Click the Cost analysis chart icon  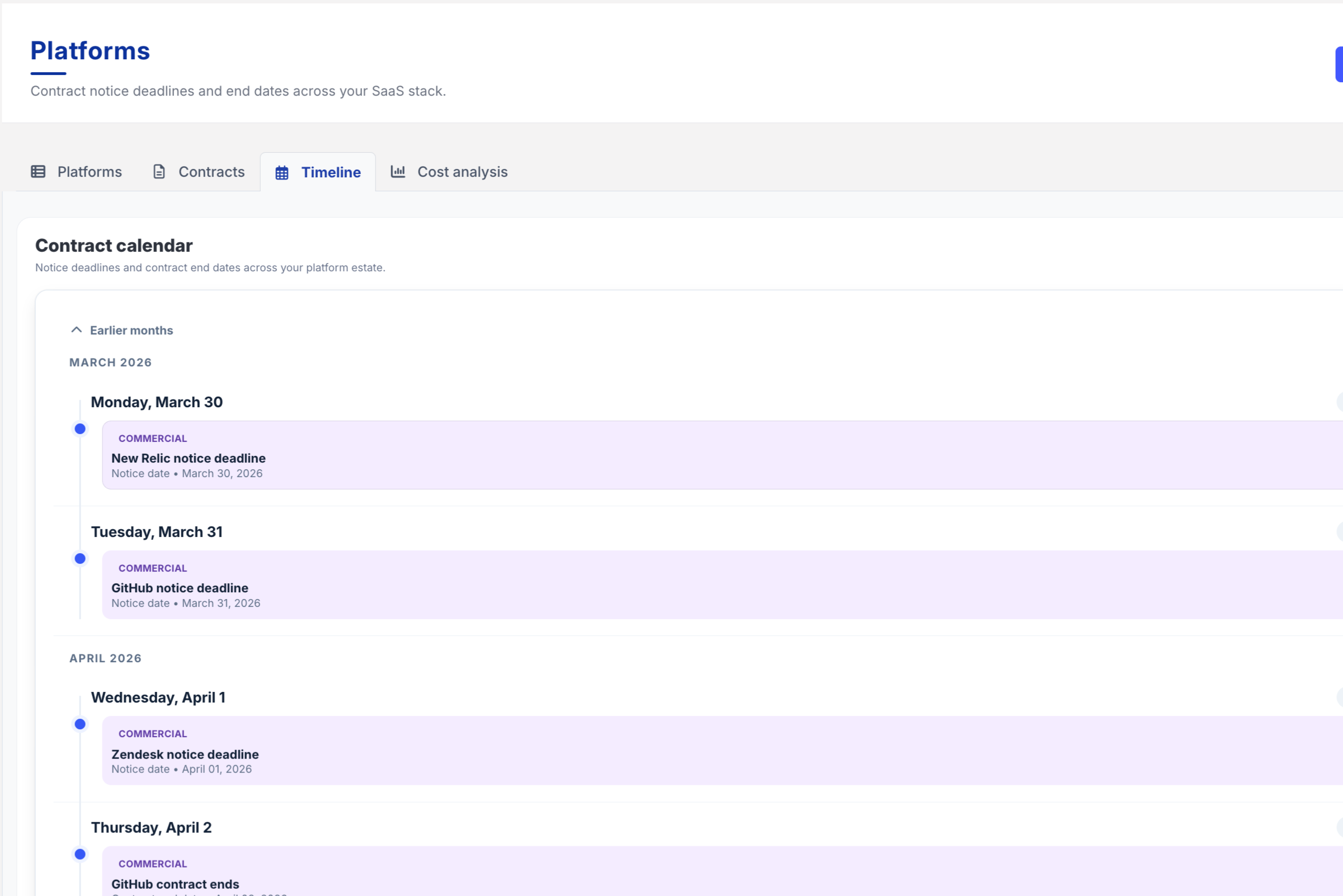click(398, 172)
